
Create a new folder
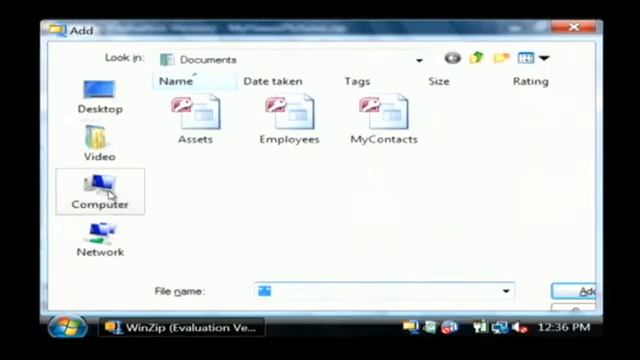(x=501, y=58)
